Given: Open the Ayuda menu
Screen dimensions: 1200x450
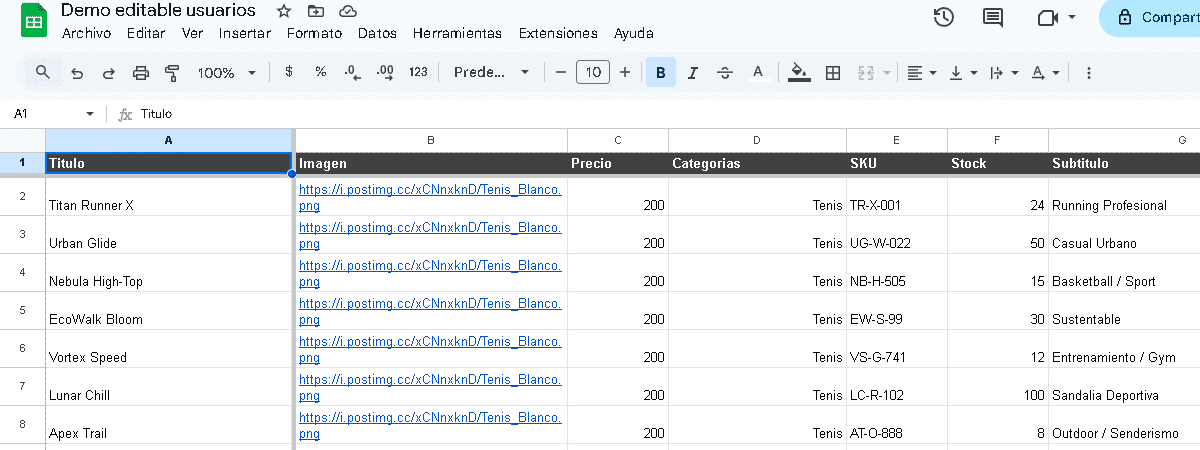Looking at the screenshot, I should coord(634,33).
